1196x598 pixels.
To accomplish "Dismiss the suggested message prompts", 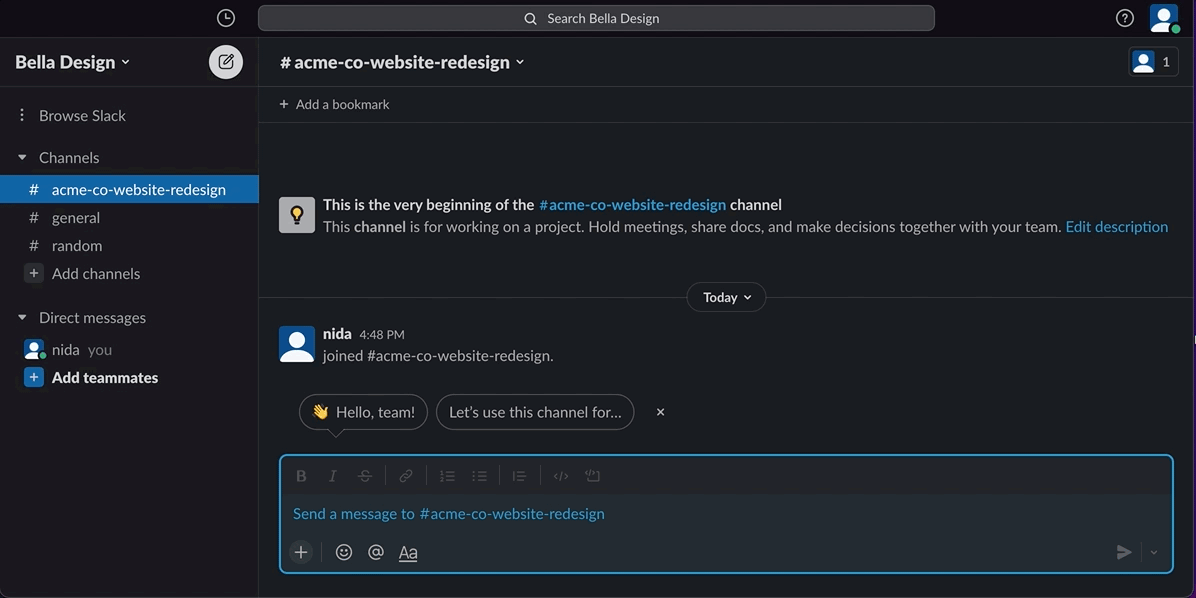I will point(660,412).
